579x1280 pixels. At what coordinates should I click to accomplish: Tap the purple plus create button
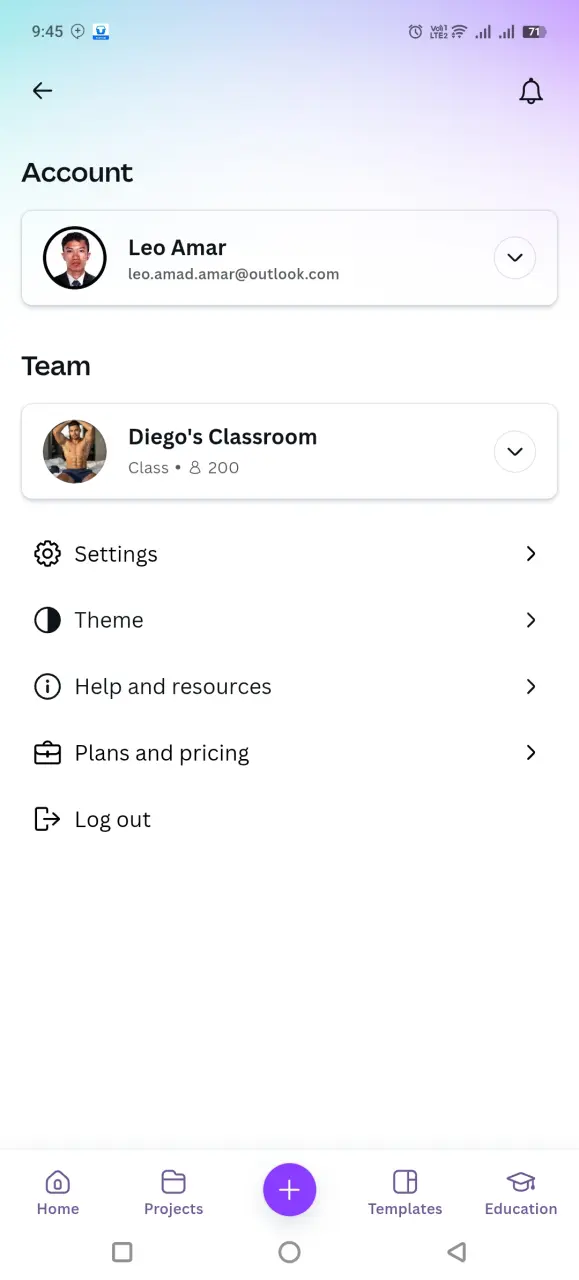coord(289,1189)
